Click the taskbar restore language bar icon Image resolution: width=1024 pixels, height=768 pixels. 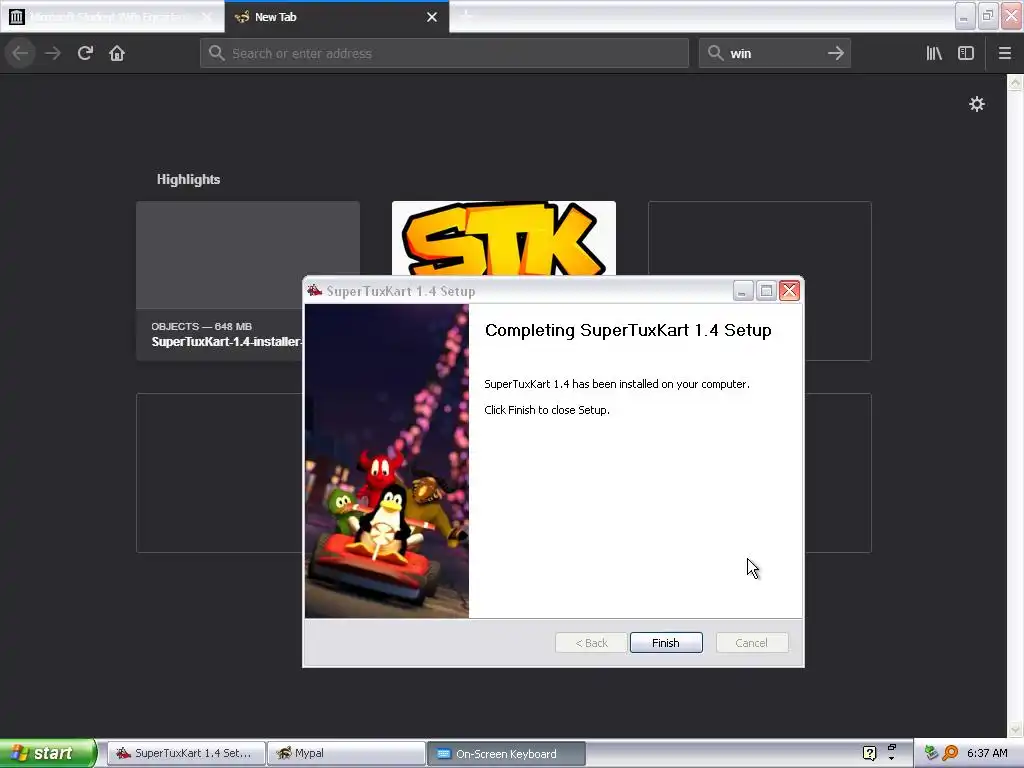coord(891,747)
